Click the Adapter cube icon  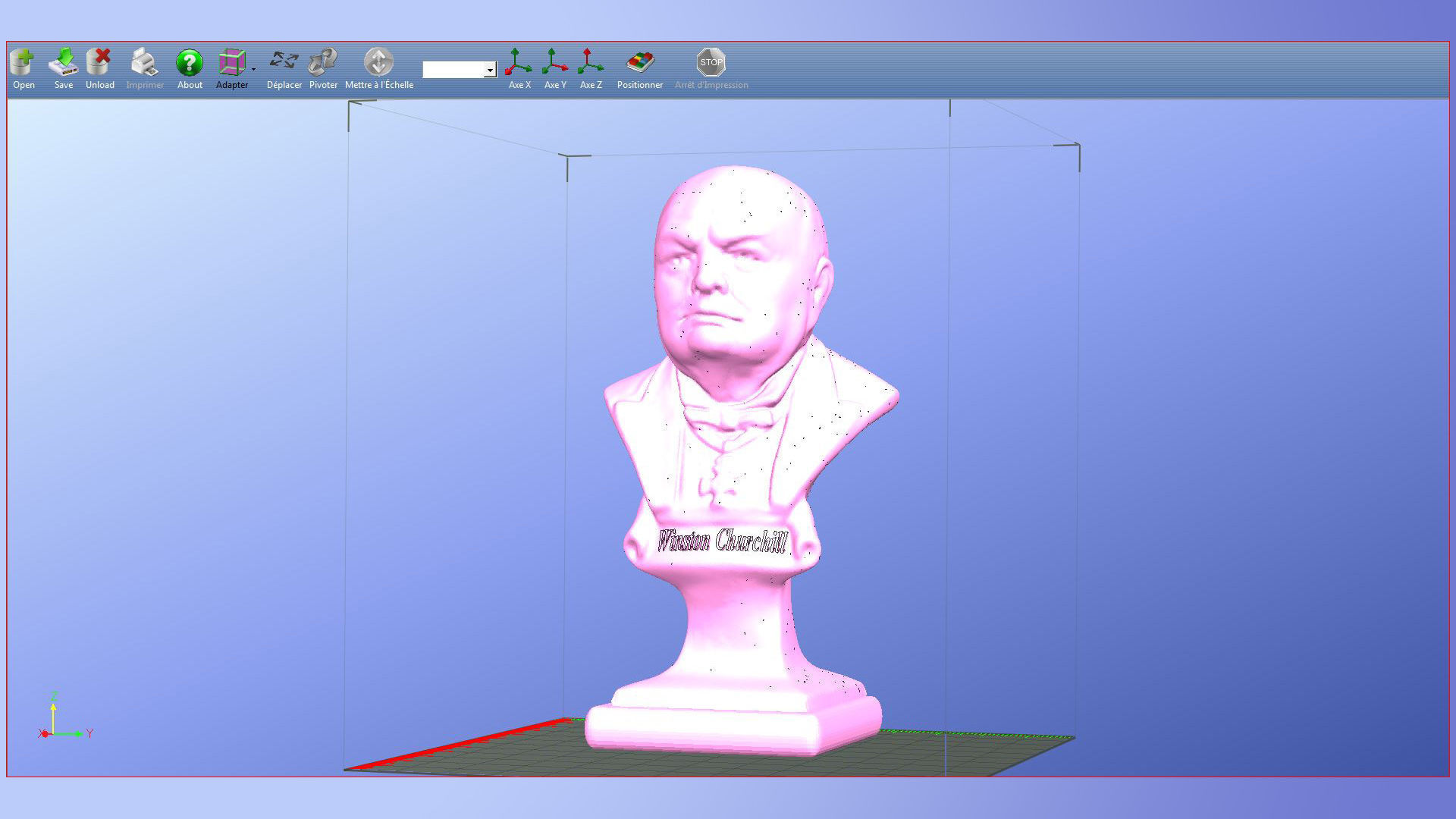[x=231, y=62]
